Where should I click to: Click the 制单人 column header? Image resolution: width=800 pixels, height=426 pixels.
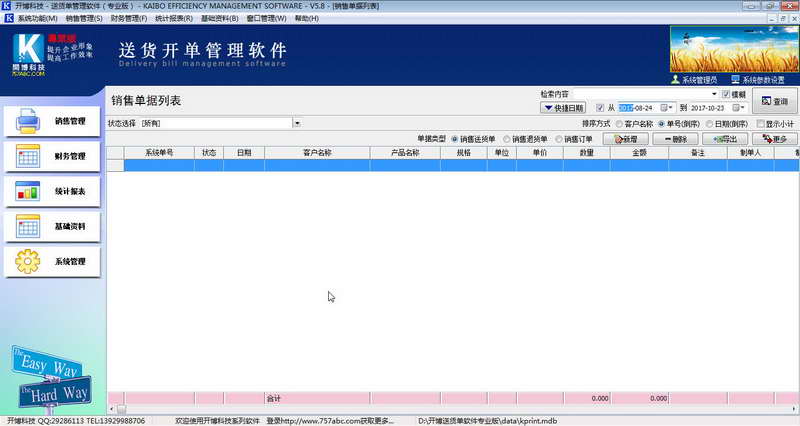pyautogui.click(x=751, y=153)
